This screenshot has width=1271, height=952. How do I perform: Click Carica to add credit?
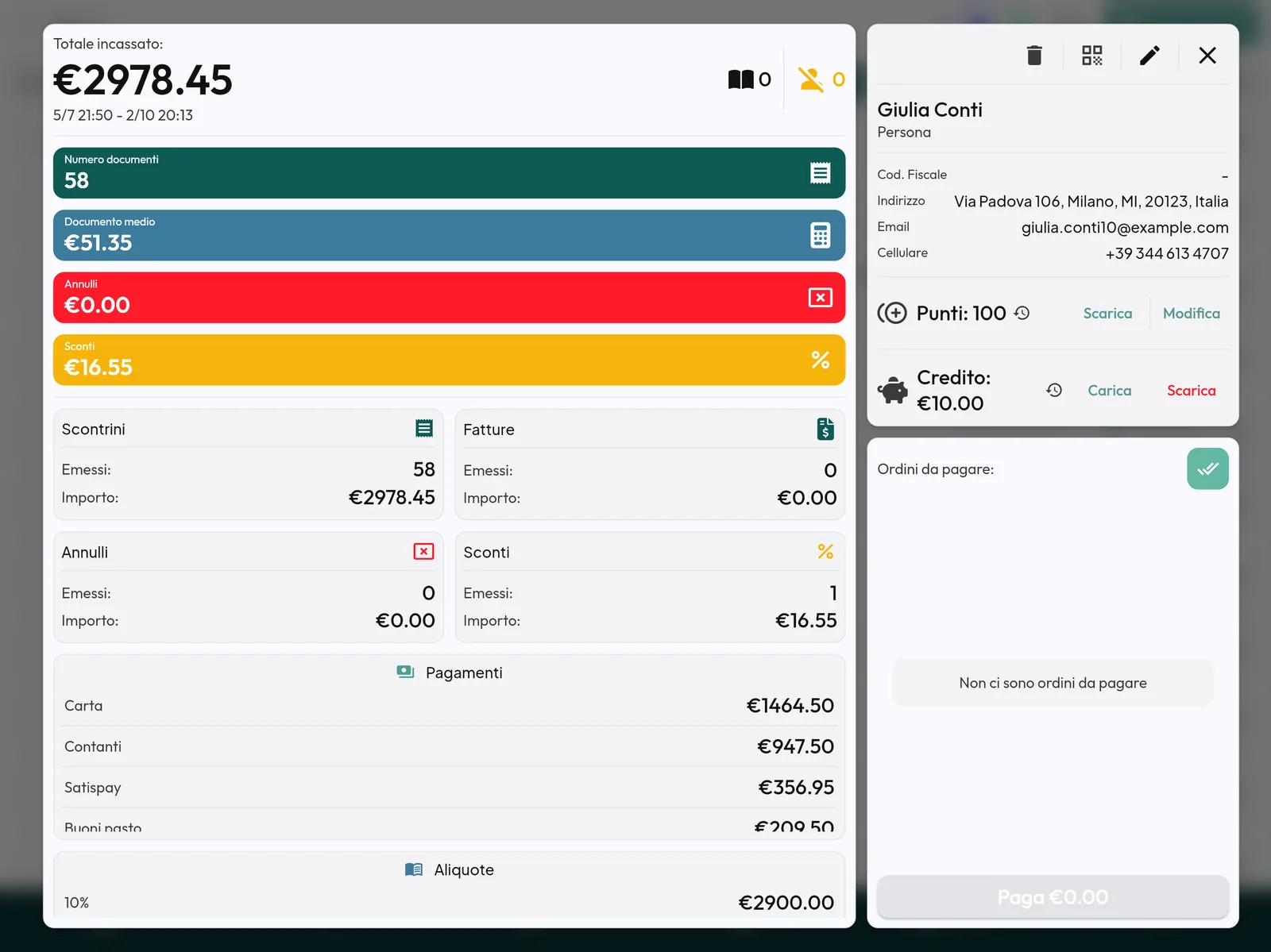(x=1109, y=390)
